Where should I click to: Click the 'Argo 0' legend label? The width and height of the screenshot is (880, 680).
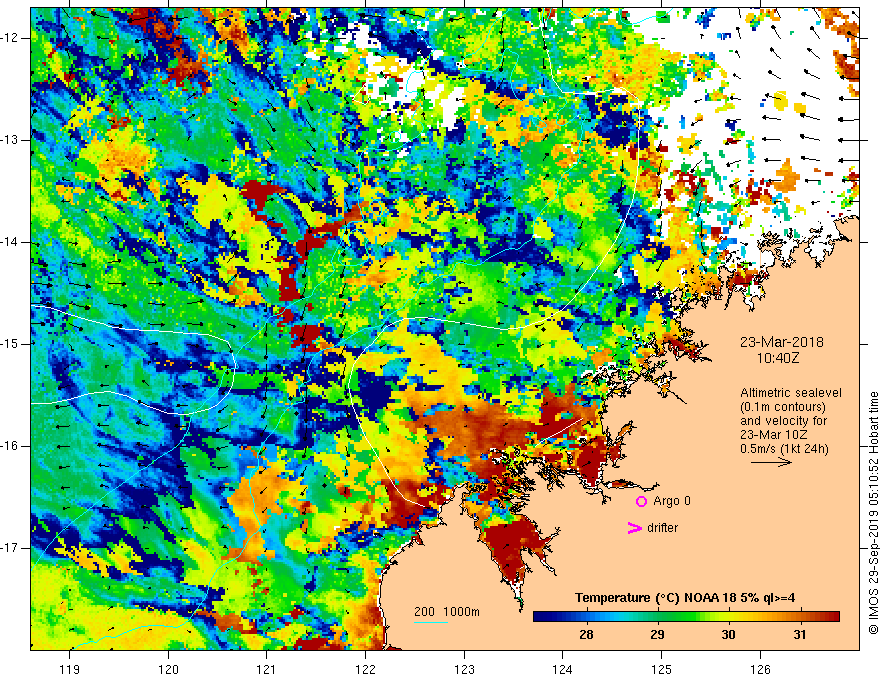pos(672,501)
